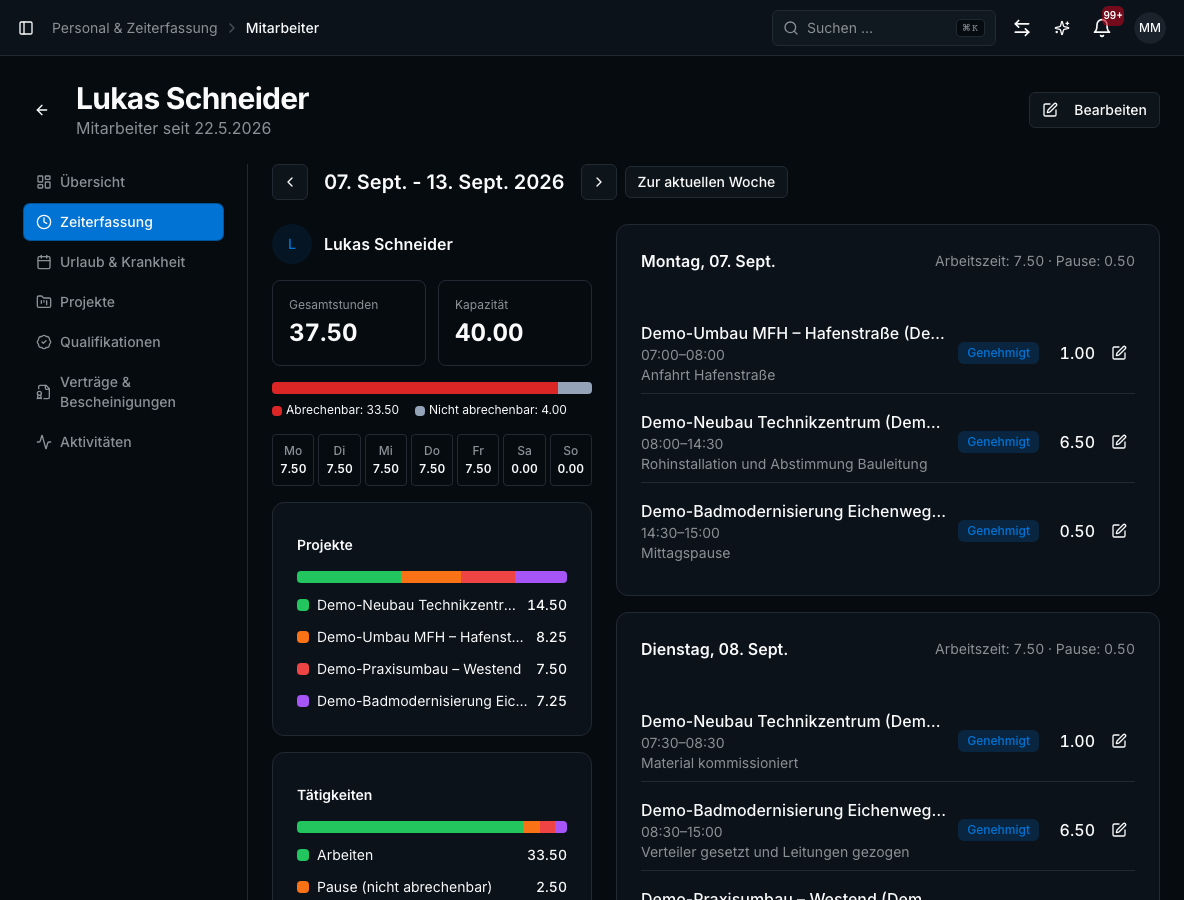Click Personal & Zeiterfassung breadcrumb

pos(134,28)
